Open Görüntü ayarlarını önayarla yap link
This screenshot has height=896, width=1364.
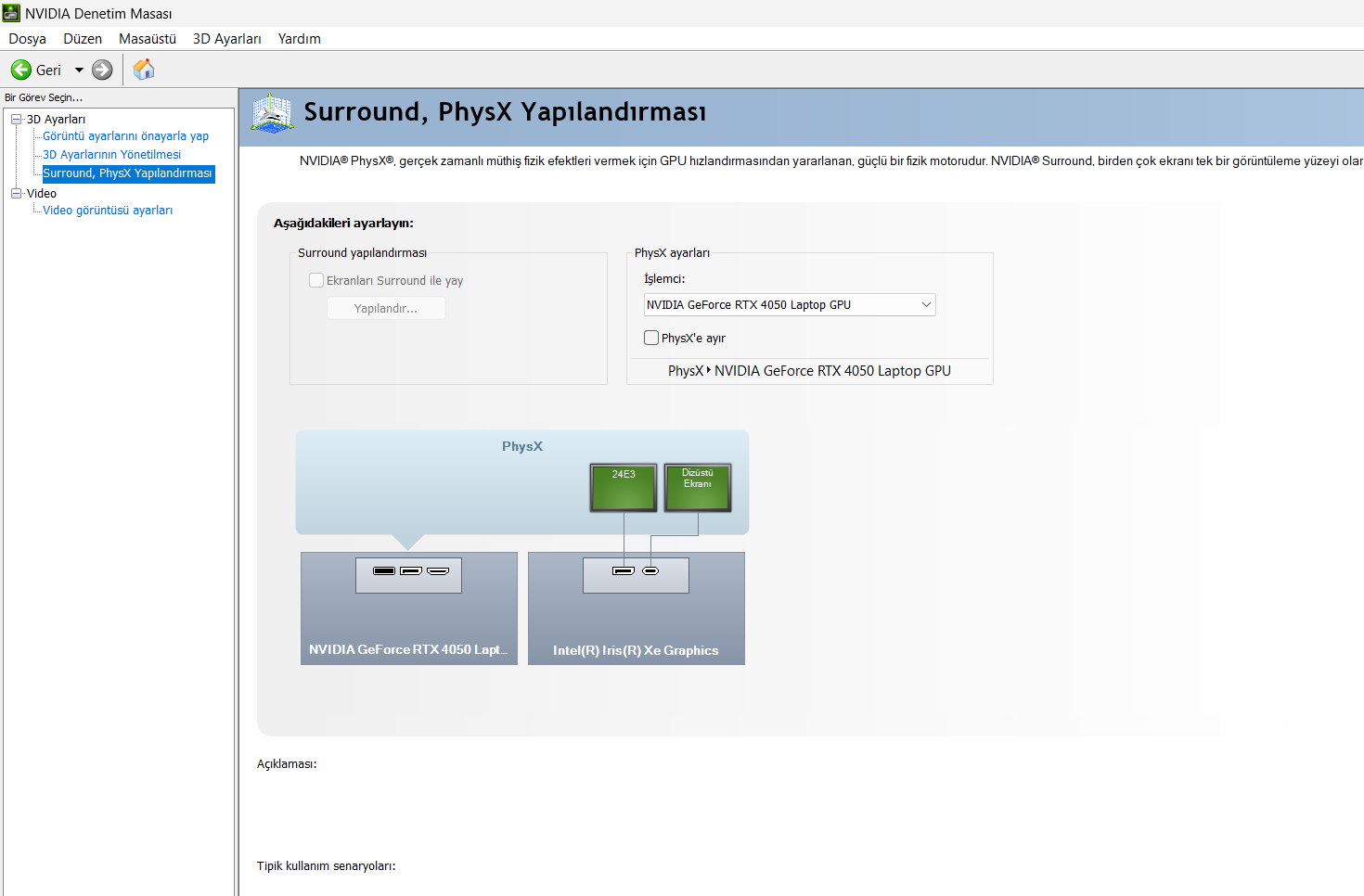click(125, 136)
